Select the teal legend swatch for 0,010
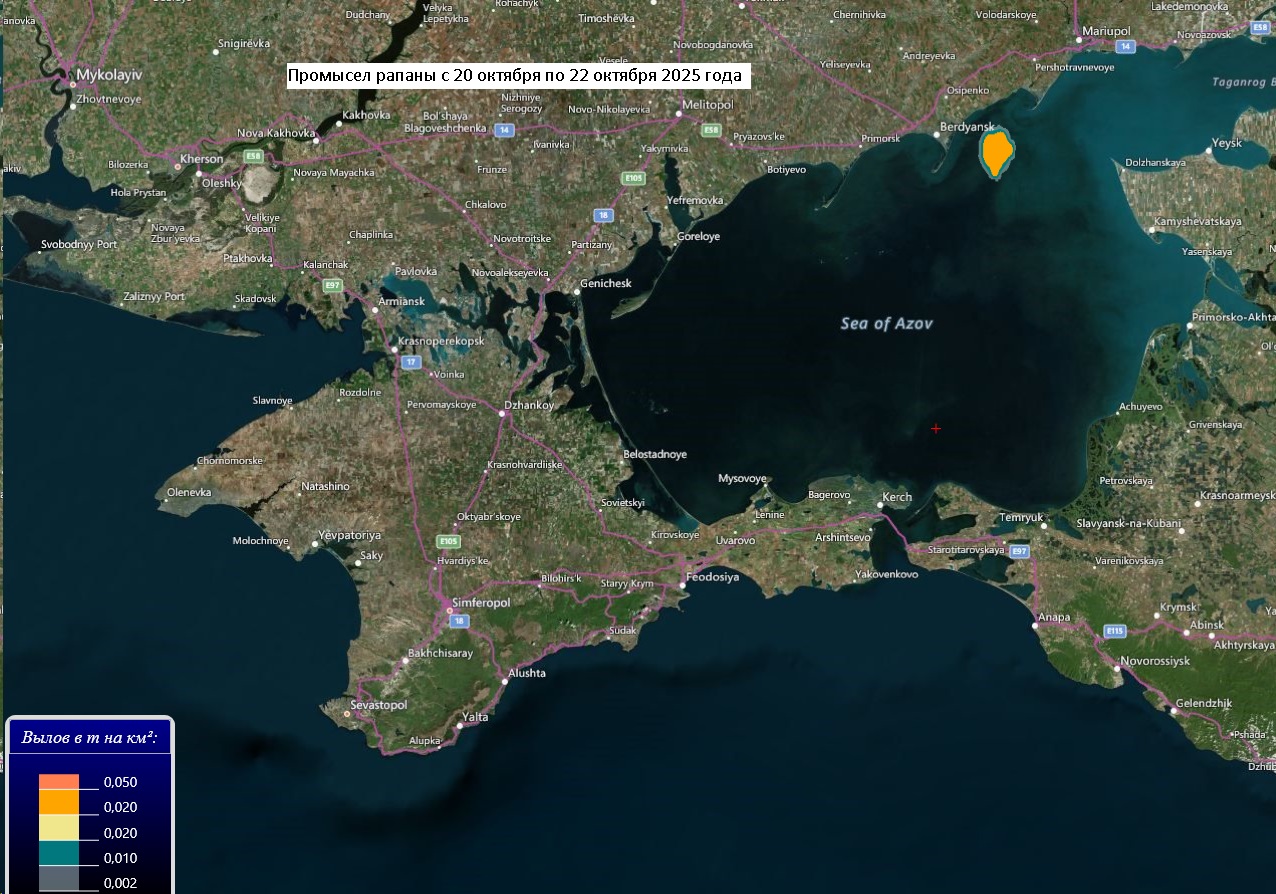Viewport: 1276px width, 894px height. pyautogui.click(x=59, y=857)
